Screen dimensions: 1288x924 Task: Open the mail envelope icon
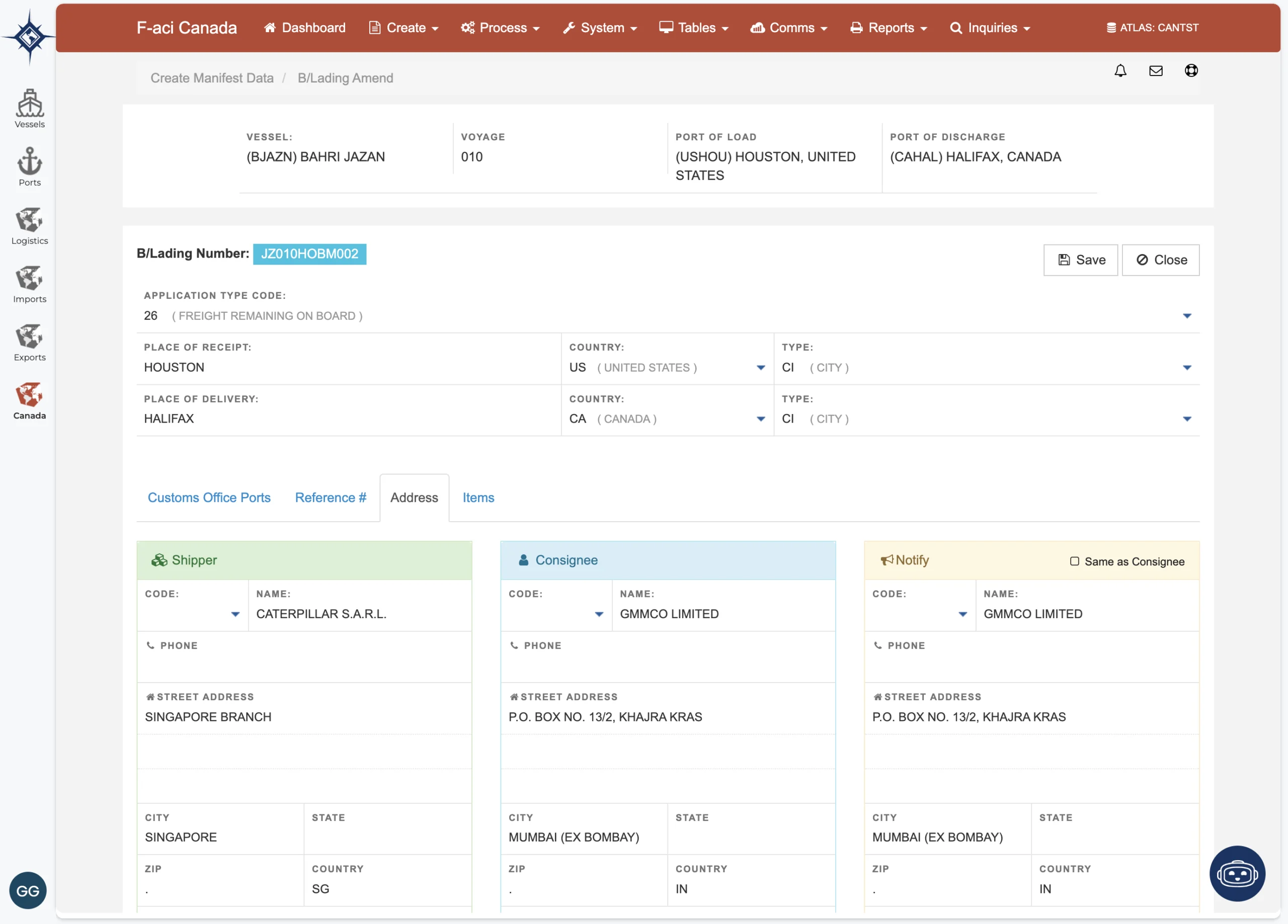click(x=1156, y=71)
